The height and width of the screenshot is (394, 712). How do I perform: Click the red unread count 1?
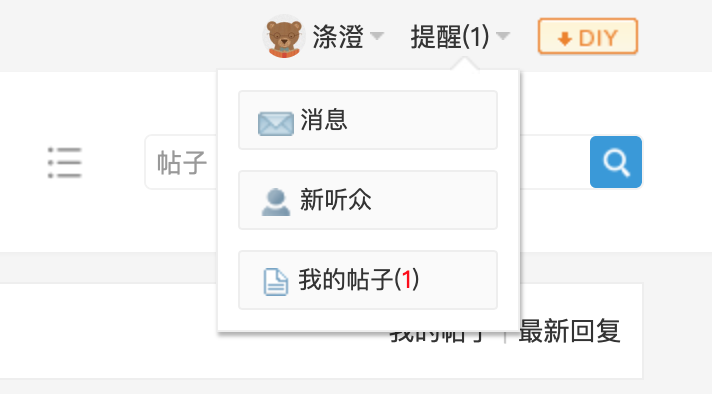[406, 280]
